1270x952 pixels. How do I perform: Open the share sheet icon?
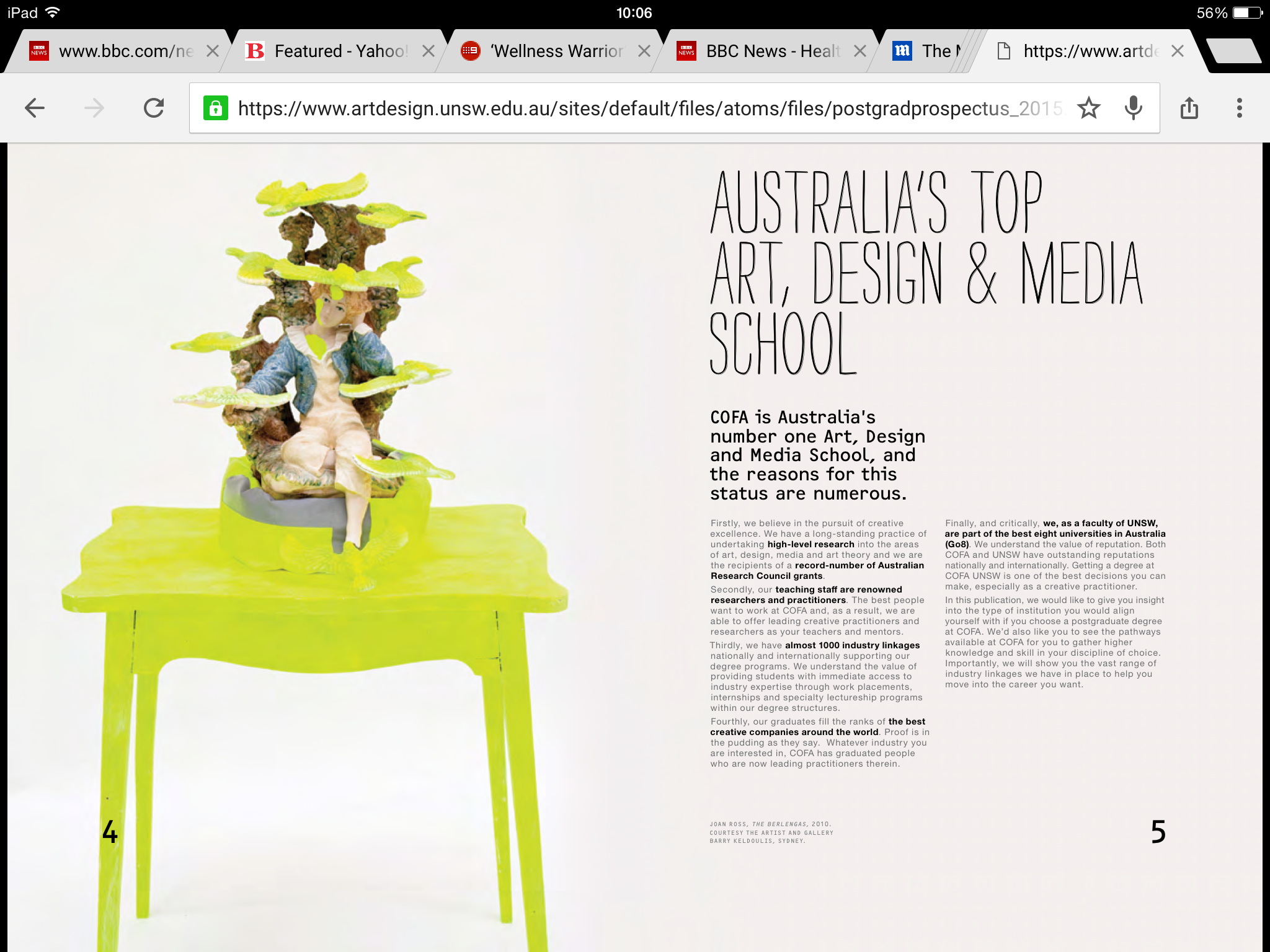pyautogui.click(x=1189, y=108)
